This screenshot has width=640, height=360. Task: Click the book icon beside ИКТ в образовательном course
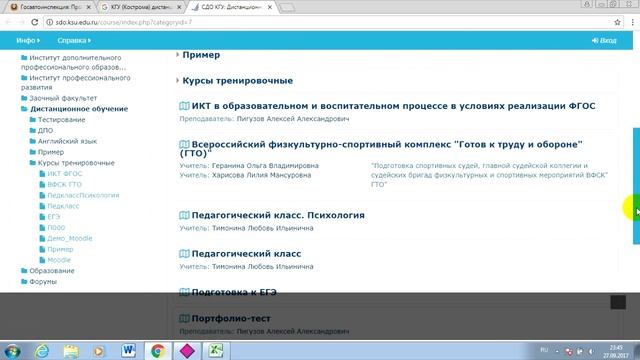[x=184, y=106]
